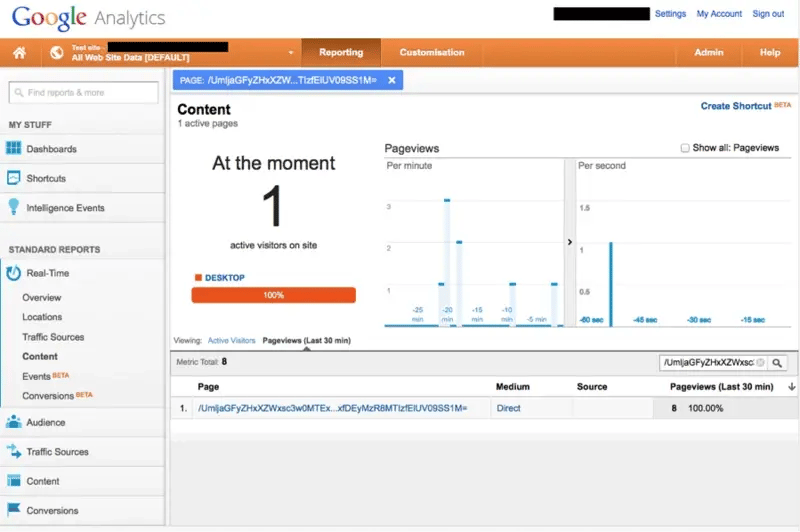The image size is (800, 532).
Task: Click the Intelligence Events lightbulb icon
Action: [x=14, y=208]
